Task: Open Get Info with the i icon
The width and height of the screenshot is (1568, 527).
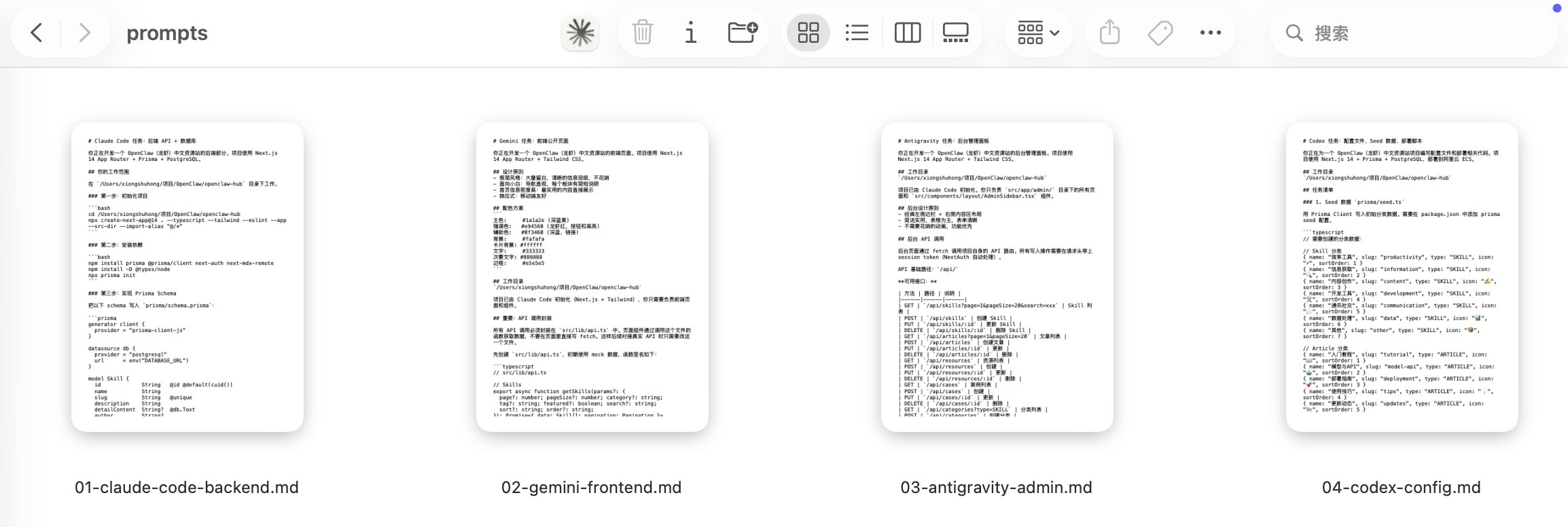Action: point(690,33)
